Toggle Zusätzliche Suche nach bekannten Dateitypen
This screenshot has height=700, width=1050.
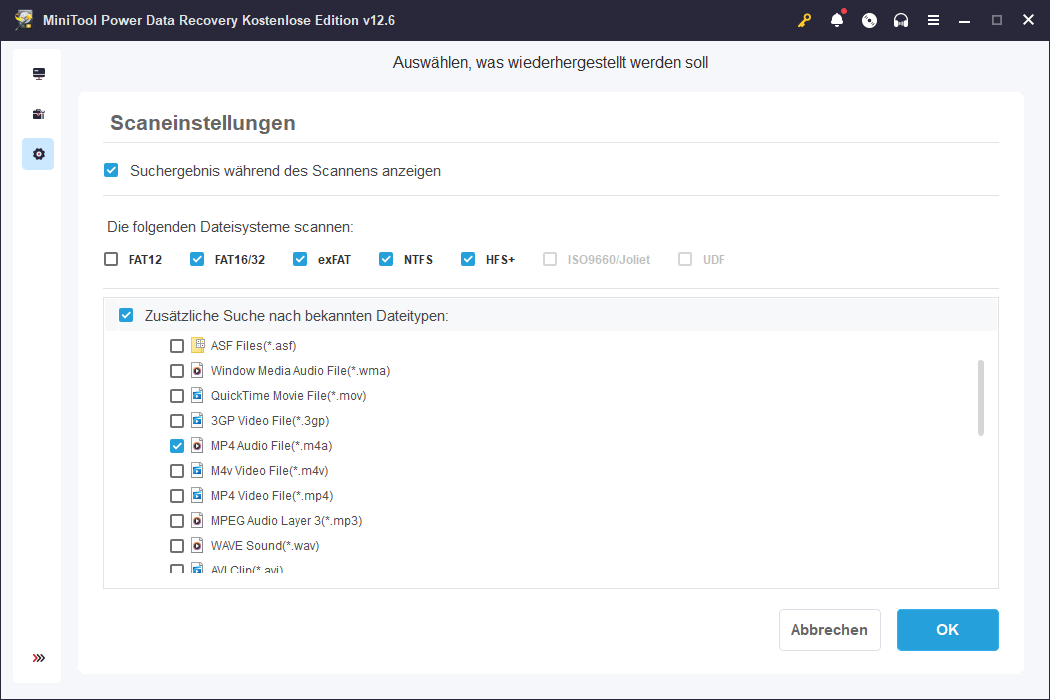coord(126,315)
